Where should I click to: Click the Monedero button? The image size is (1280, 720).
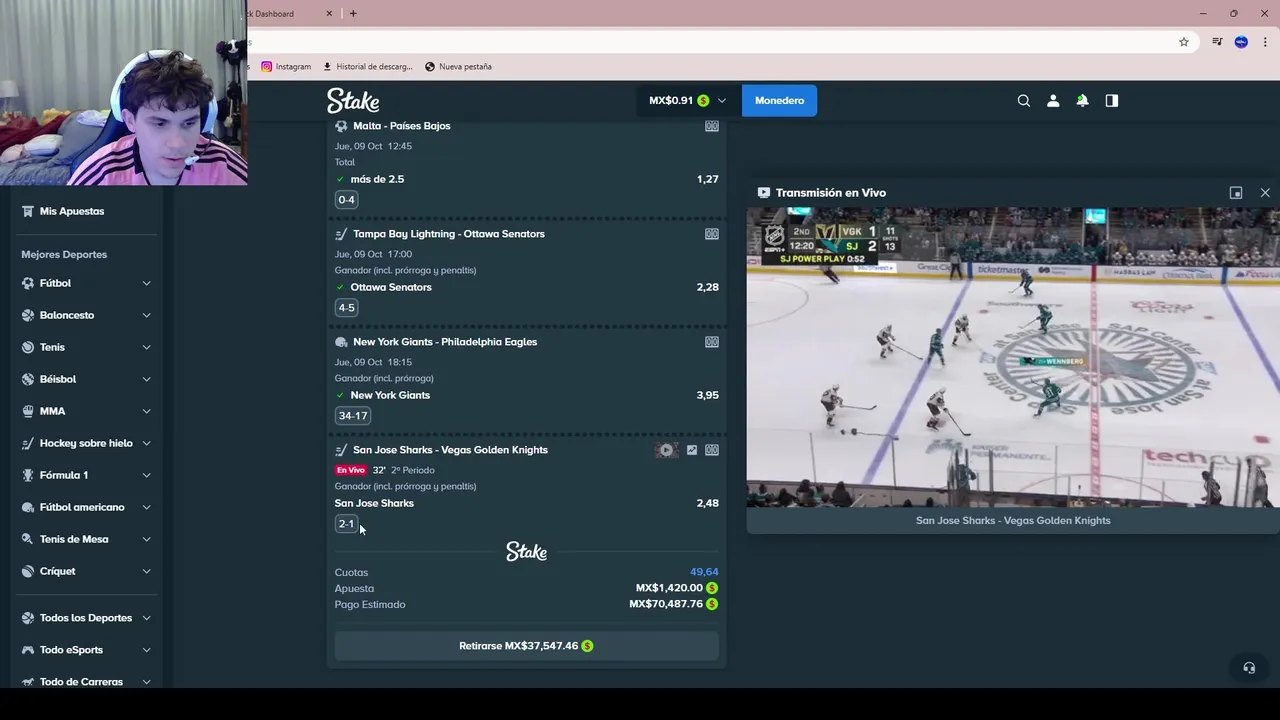click(x=779, y=100)
